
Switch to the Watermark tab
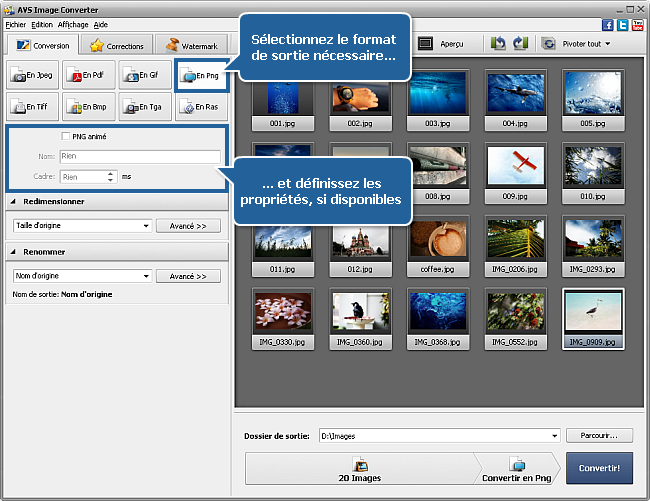coord(192,46)
